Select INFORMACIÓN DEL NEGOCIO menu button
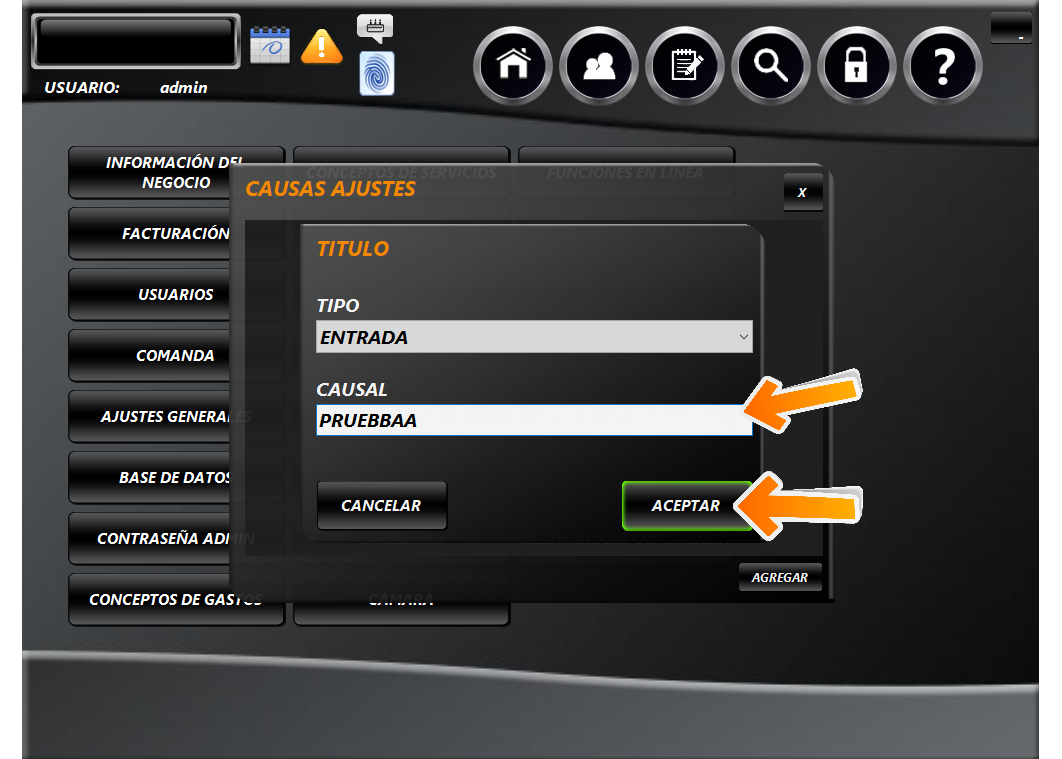1062x759 pixels. tap(150, 173)
